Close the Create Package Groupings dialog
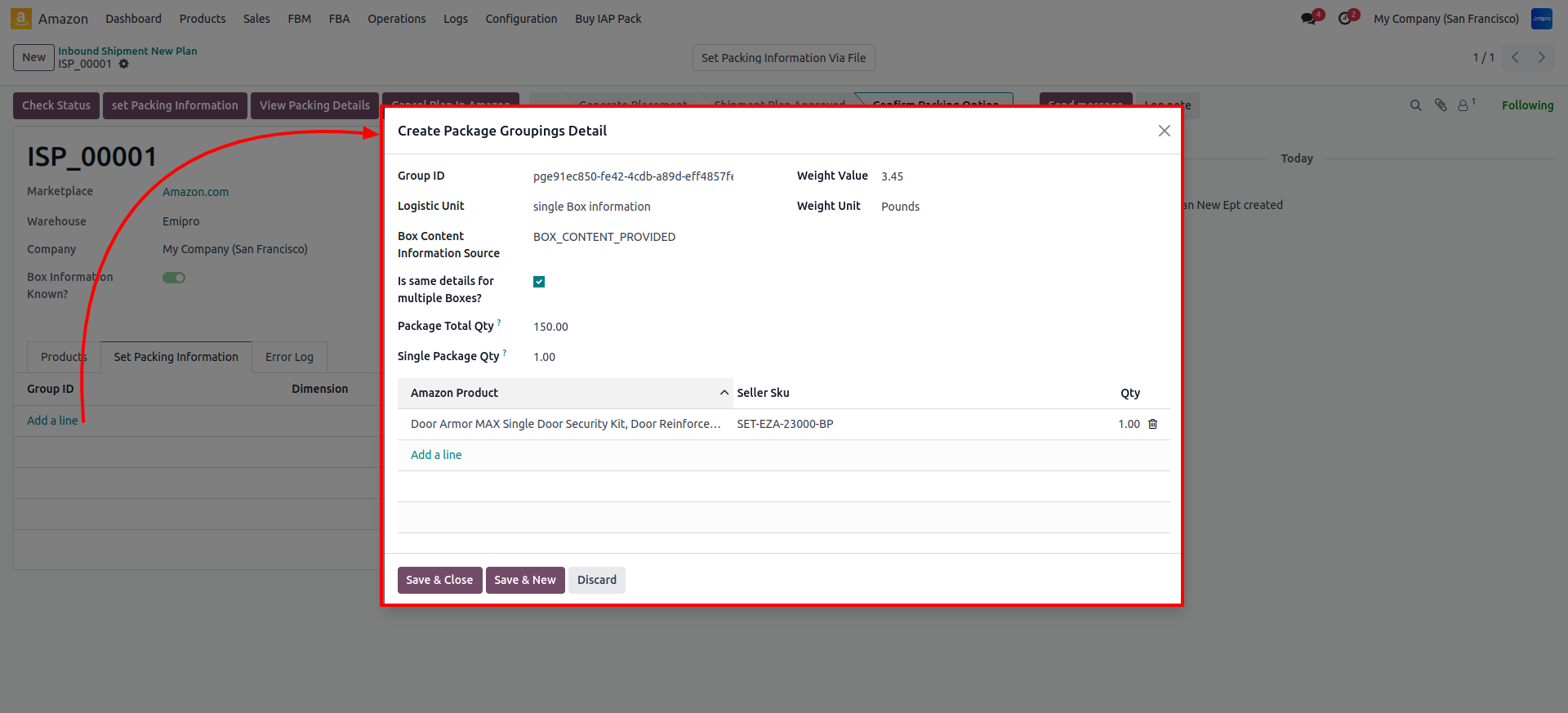The image size is (1568, 713). (x=1164, y=131)
